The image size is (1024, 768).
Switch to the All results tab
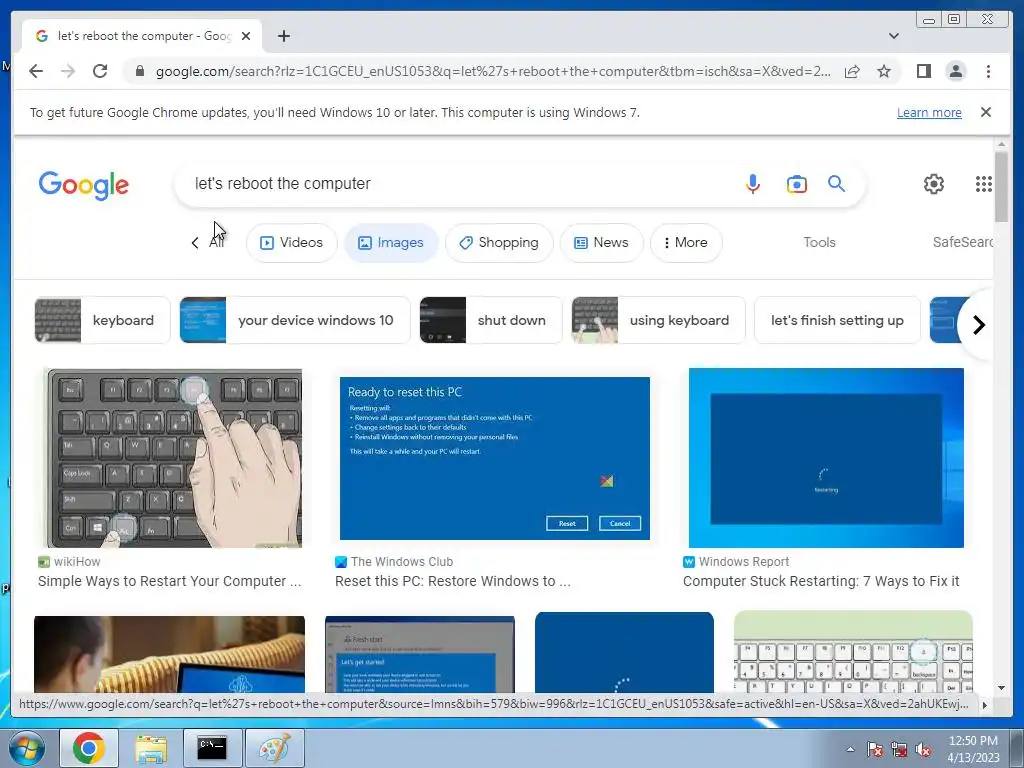[216, 242]
